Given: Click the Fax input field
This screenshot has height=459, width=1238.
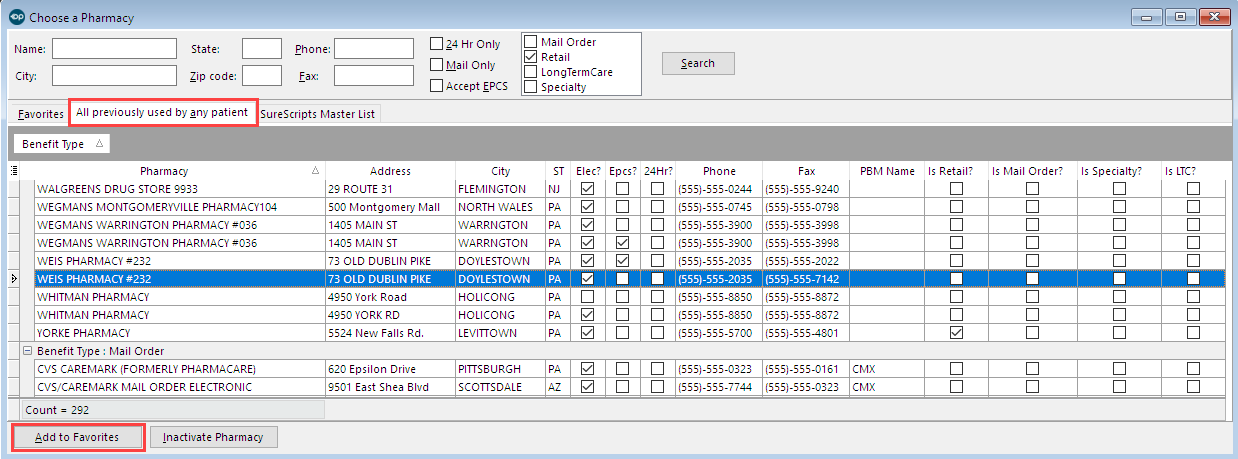Looking at the screenshot, I should (x=374, y=75).
